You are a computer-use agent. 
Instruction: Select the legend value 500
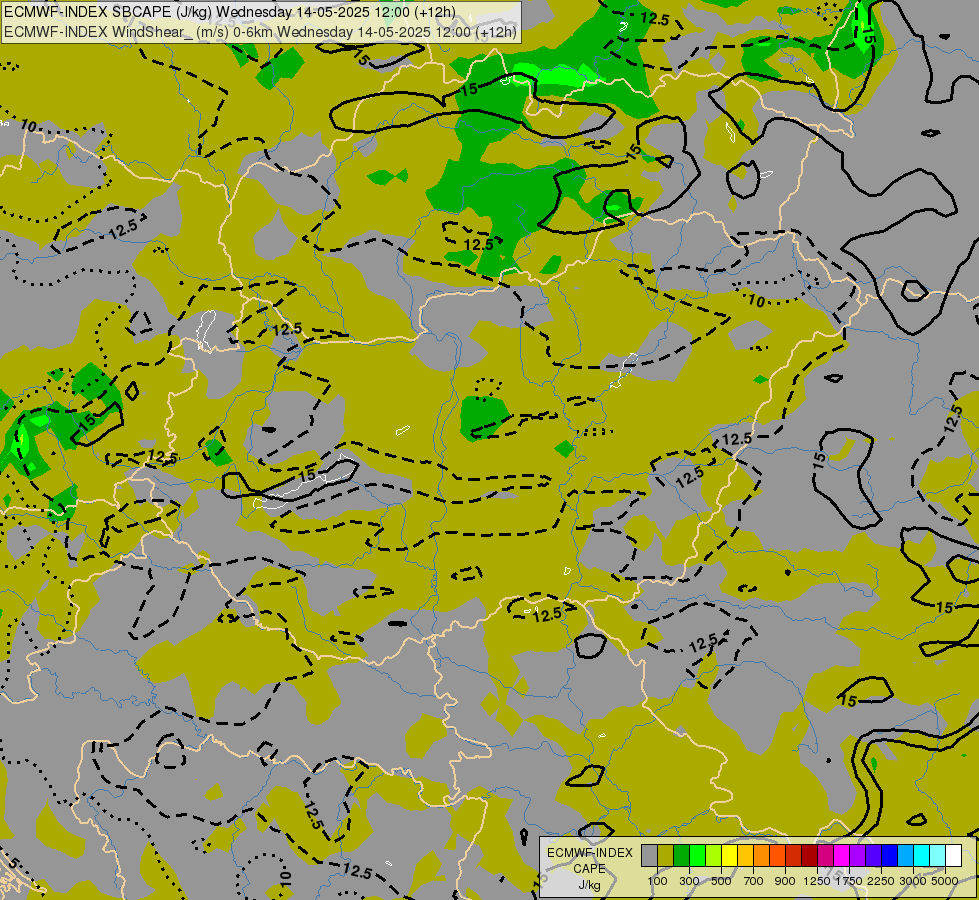tap(721, 881)
